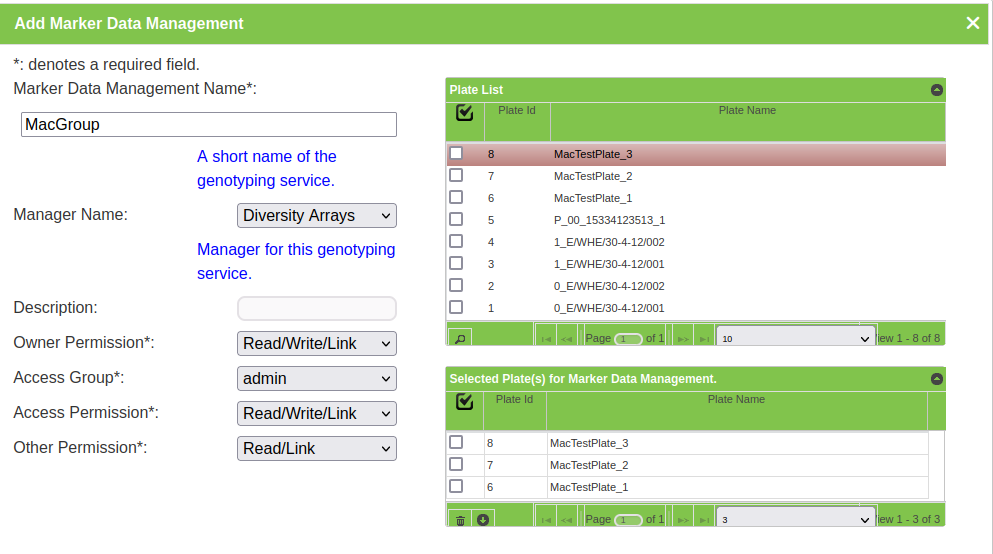
Task: Go to previous page of Selected Plates grid
Action: pyautogui.click(x=567, y=520)
